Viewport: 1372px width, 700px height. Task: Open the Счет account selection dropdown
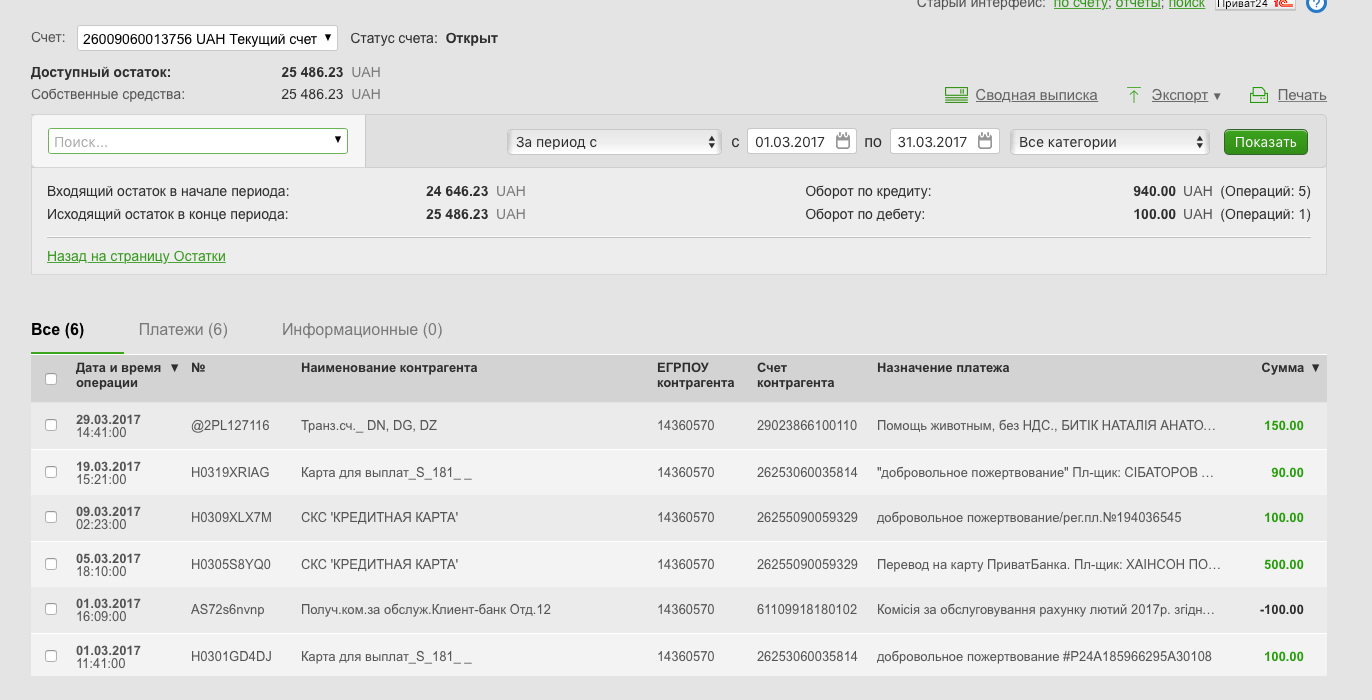(x=207, y=39)
